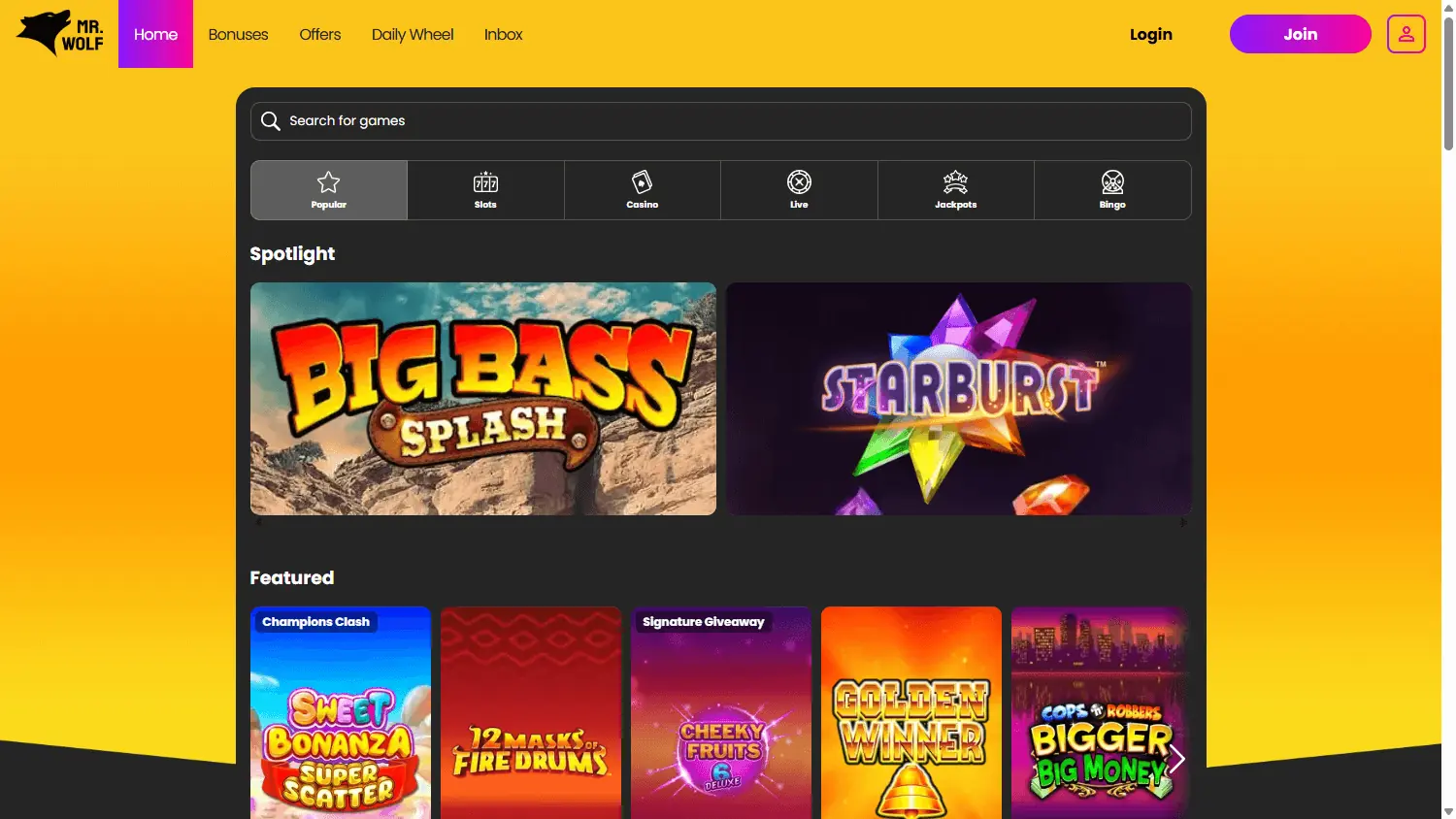Image resolution: width=1456 pixels, height=819 pixels.
Task: Open Big Bass Splash spotlight game
Action: pos(483,399)
